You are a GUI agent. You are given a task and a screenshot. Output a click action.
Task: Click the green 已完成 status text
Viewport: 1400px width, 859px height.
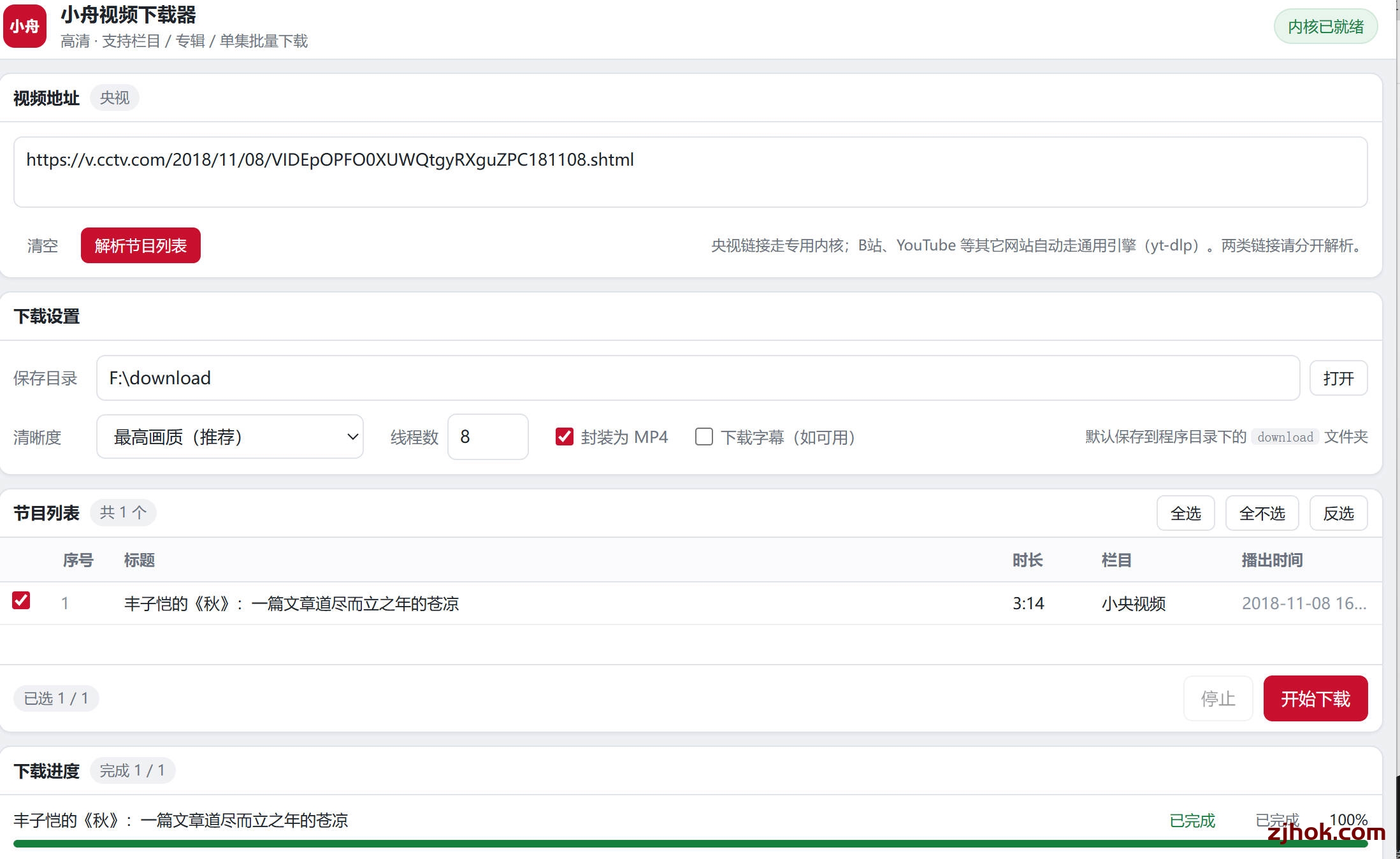[x=1192, y=821]
